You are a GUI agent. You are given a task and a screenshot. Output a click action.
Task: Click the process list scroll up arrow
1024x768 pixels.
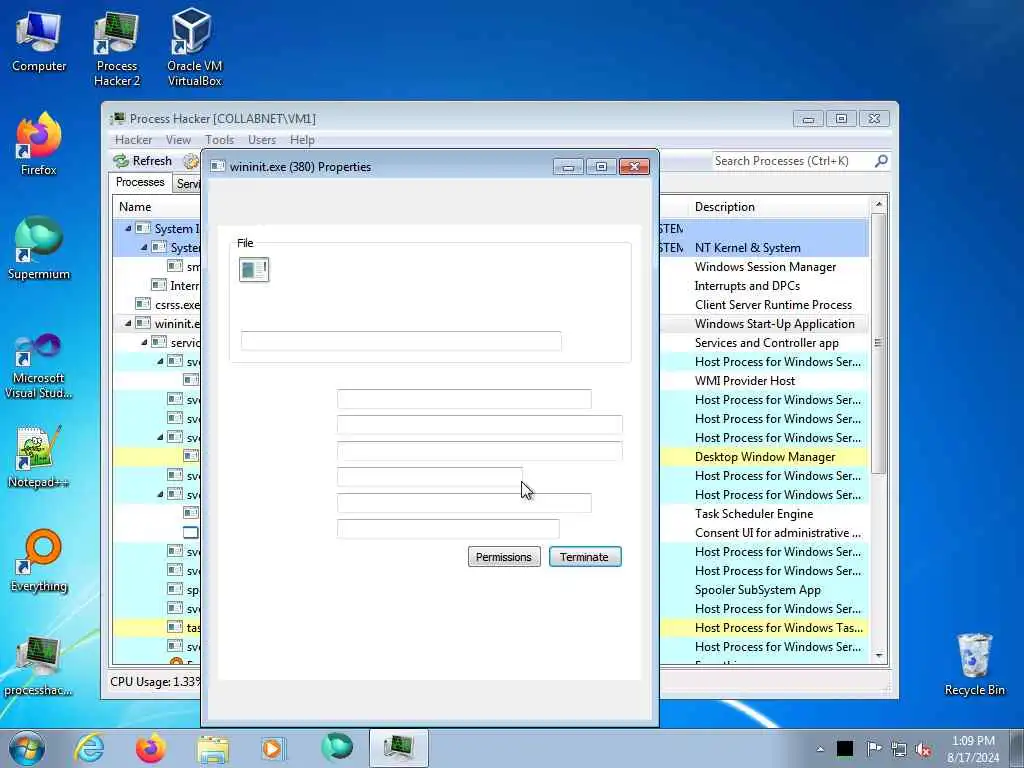point(878,205)
